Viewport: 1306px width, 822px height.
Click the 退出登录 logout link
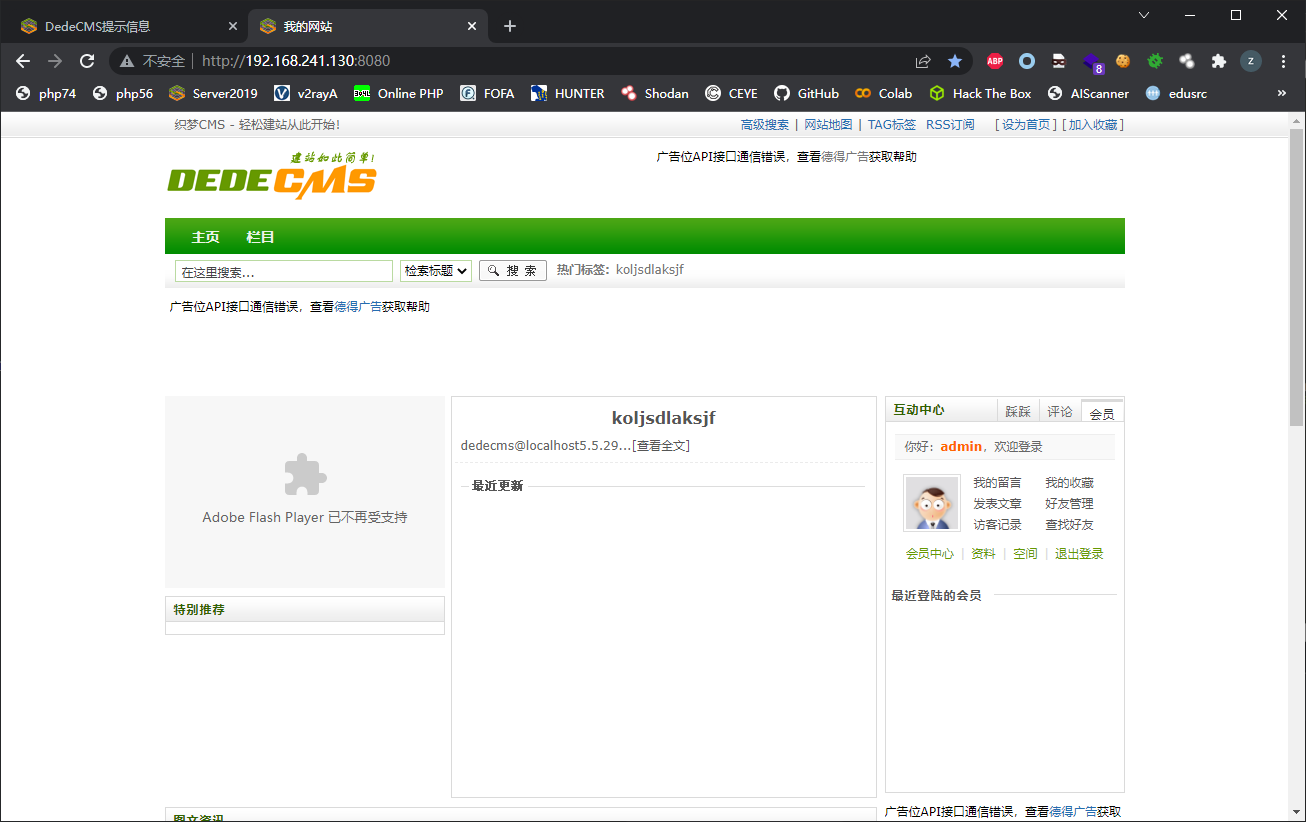coord(1078,551)
